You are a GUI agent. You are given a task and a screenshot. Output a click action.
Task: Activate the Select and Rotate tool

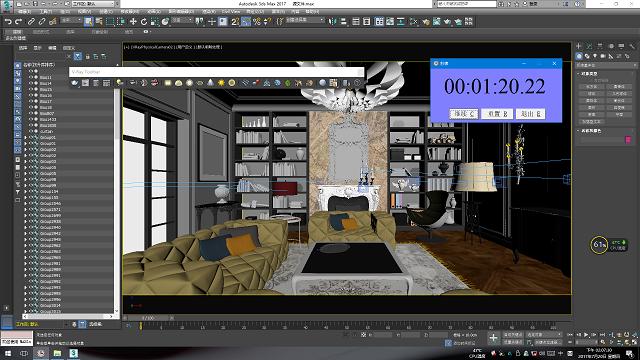pos(144,22)
